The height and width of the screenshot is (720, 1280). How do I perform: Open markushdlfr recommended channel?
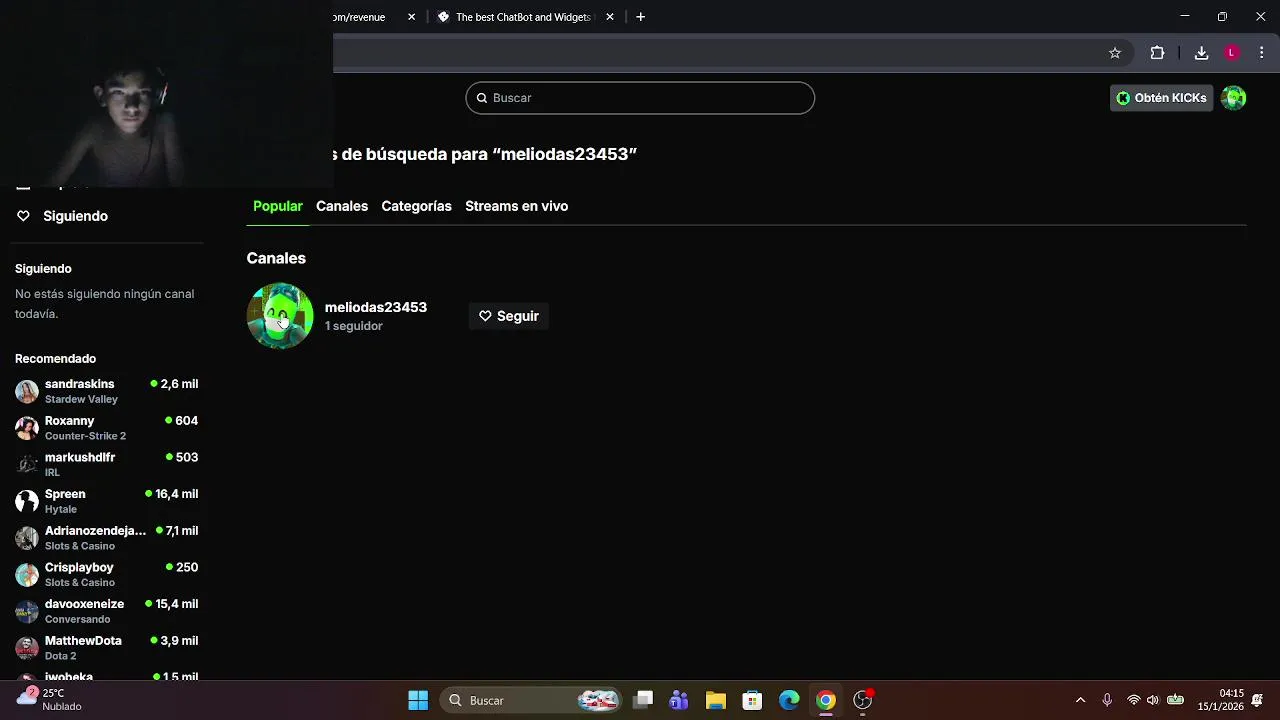tap(107, 464)
